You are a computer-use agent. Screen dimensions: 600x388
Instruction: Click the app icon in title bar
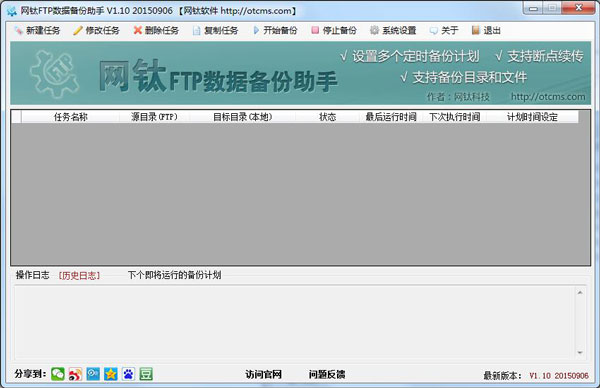pos(12,11)
